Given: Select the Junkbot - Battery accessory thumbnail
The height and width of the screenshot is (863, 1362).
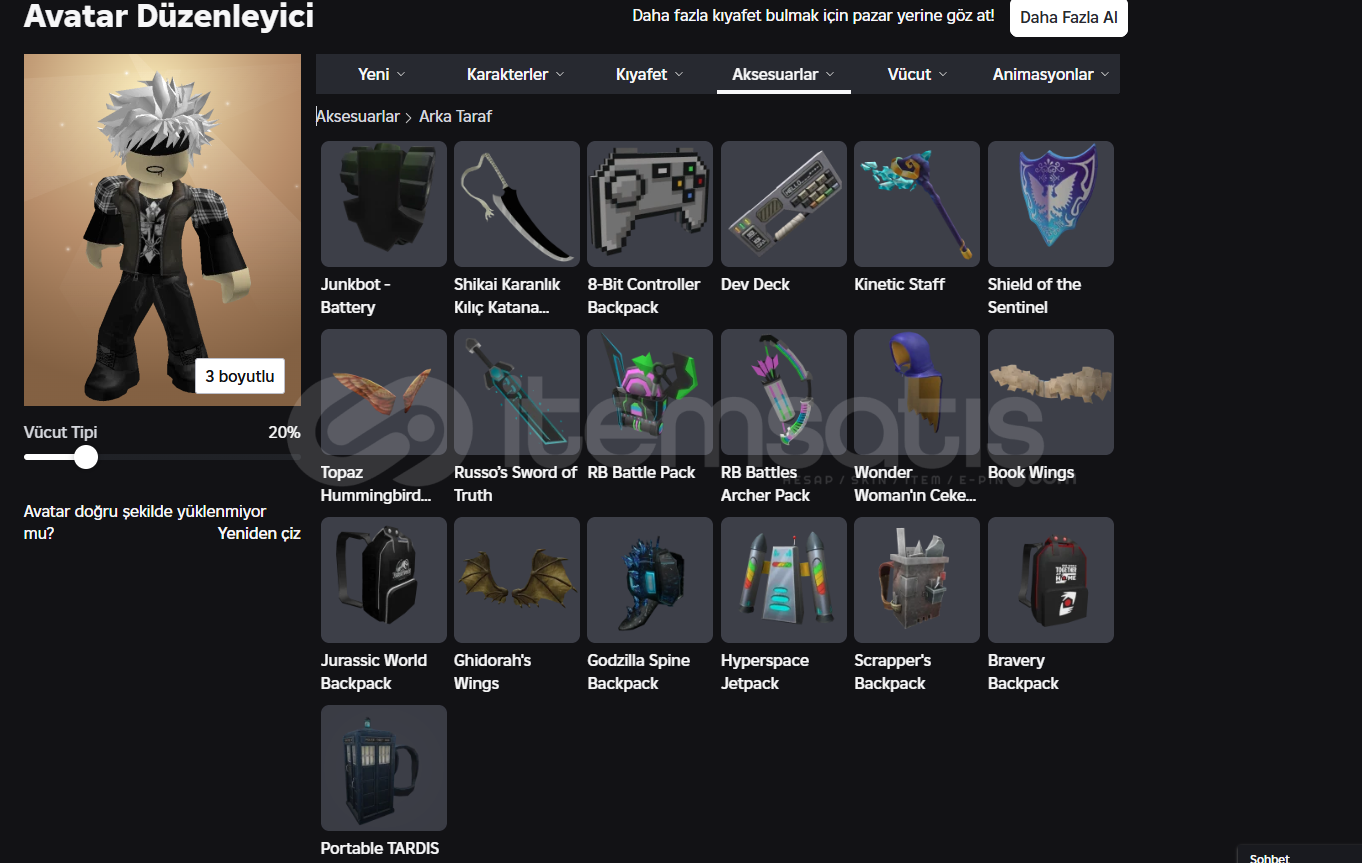Looking at the screenshot, I should click(x=384, y=204).
